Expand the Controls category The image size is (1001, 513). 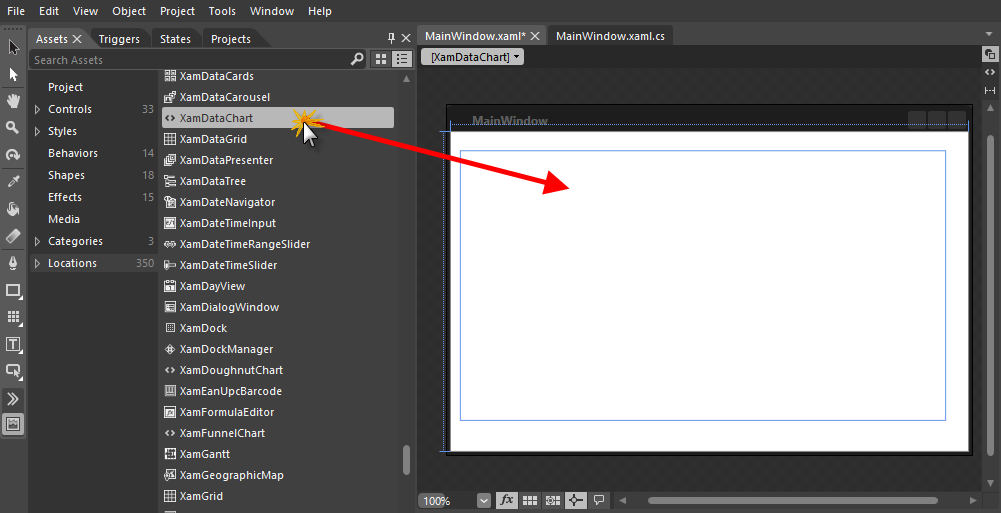pyautogui.click(x=38, y=109)
